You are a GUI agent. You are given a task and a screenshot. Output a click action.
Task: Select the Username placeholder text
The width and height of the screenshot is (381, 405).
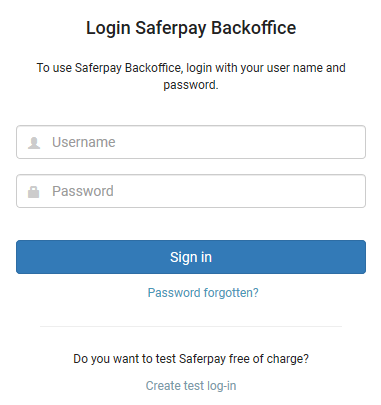(x=84, y=142)
